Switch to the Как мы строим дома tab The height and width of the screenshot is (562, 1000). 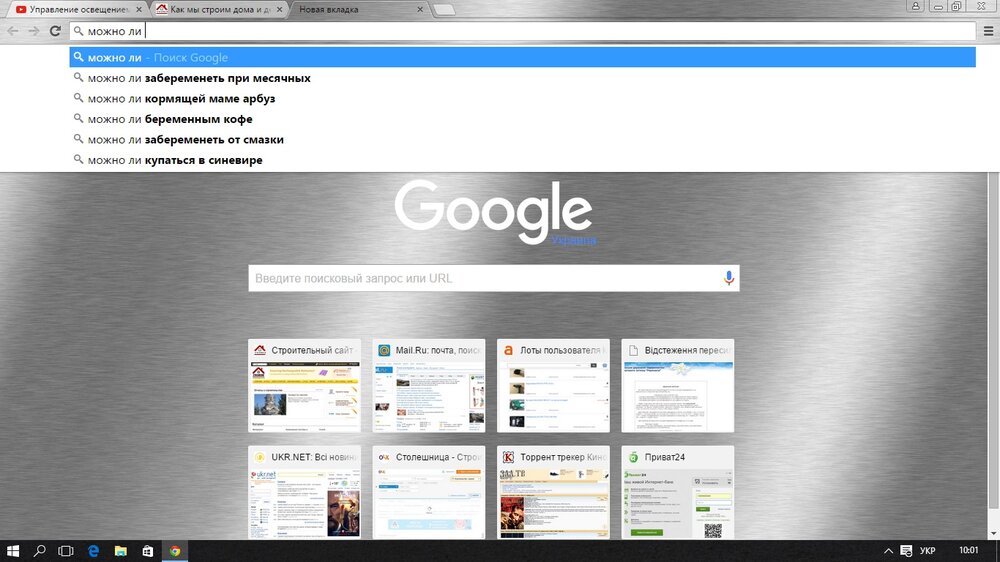point(217,10)
